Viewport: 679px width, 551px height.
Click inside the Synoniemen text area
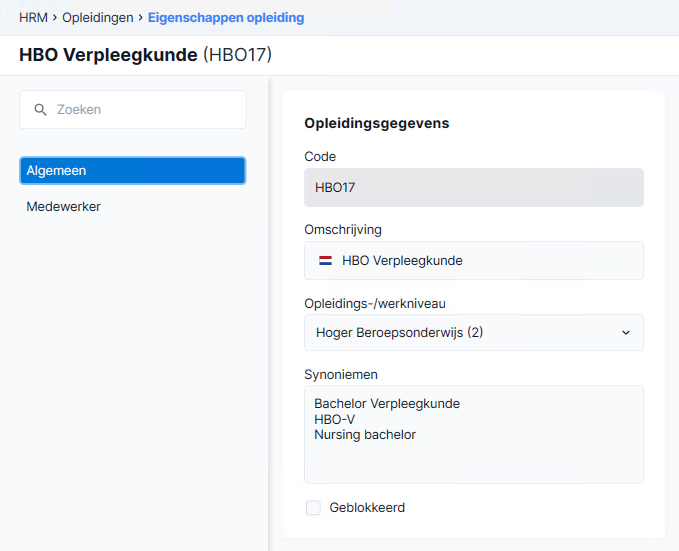coord(474,434)
